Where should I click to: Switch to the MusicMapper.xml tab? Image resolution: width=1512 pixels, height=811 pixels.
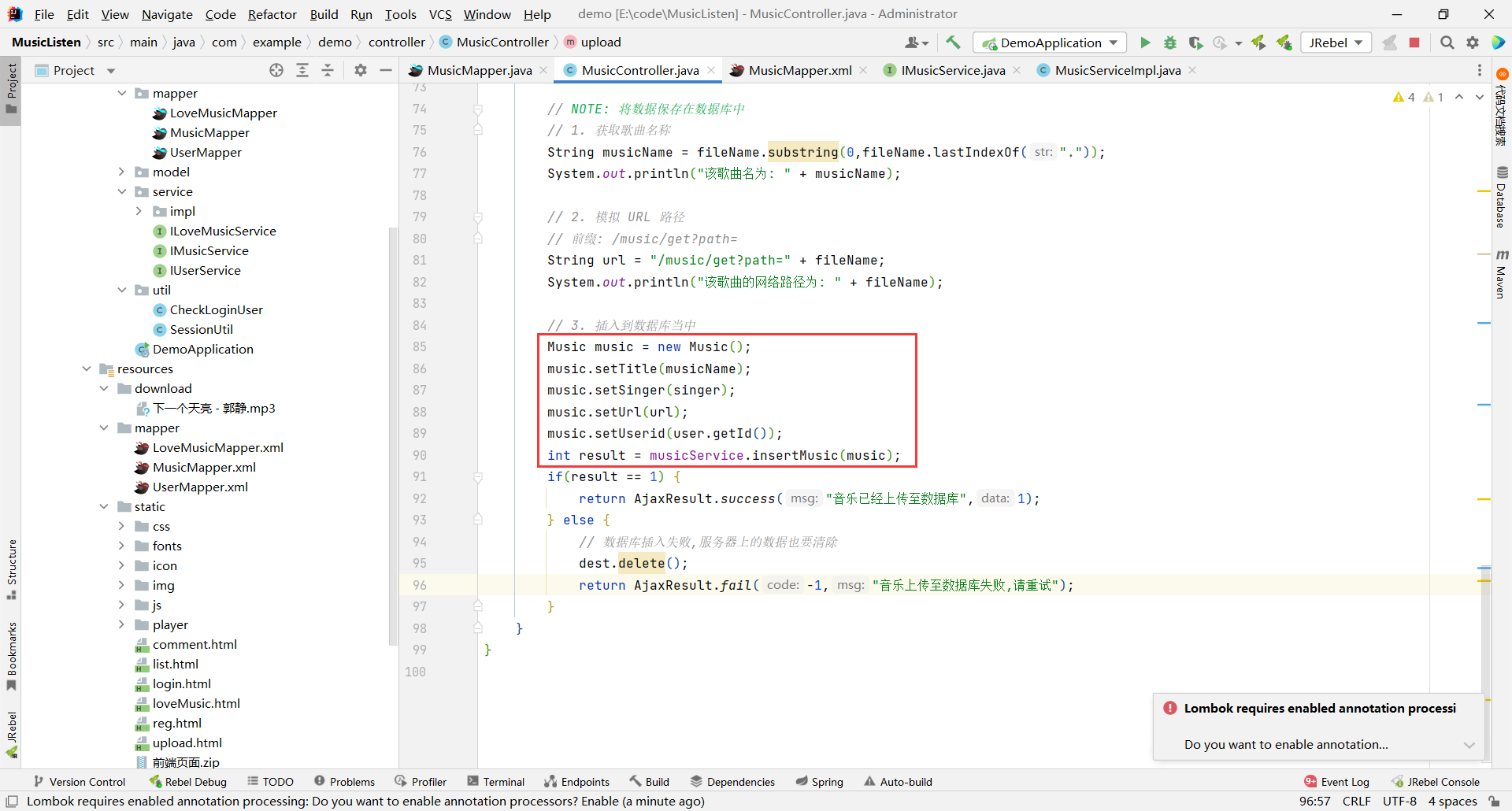pos(799,71)
